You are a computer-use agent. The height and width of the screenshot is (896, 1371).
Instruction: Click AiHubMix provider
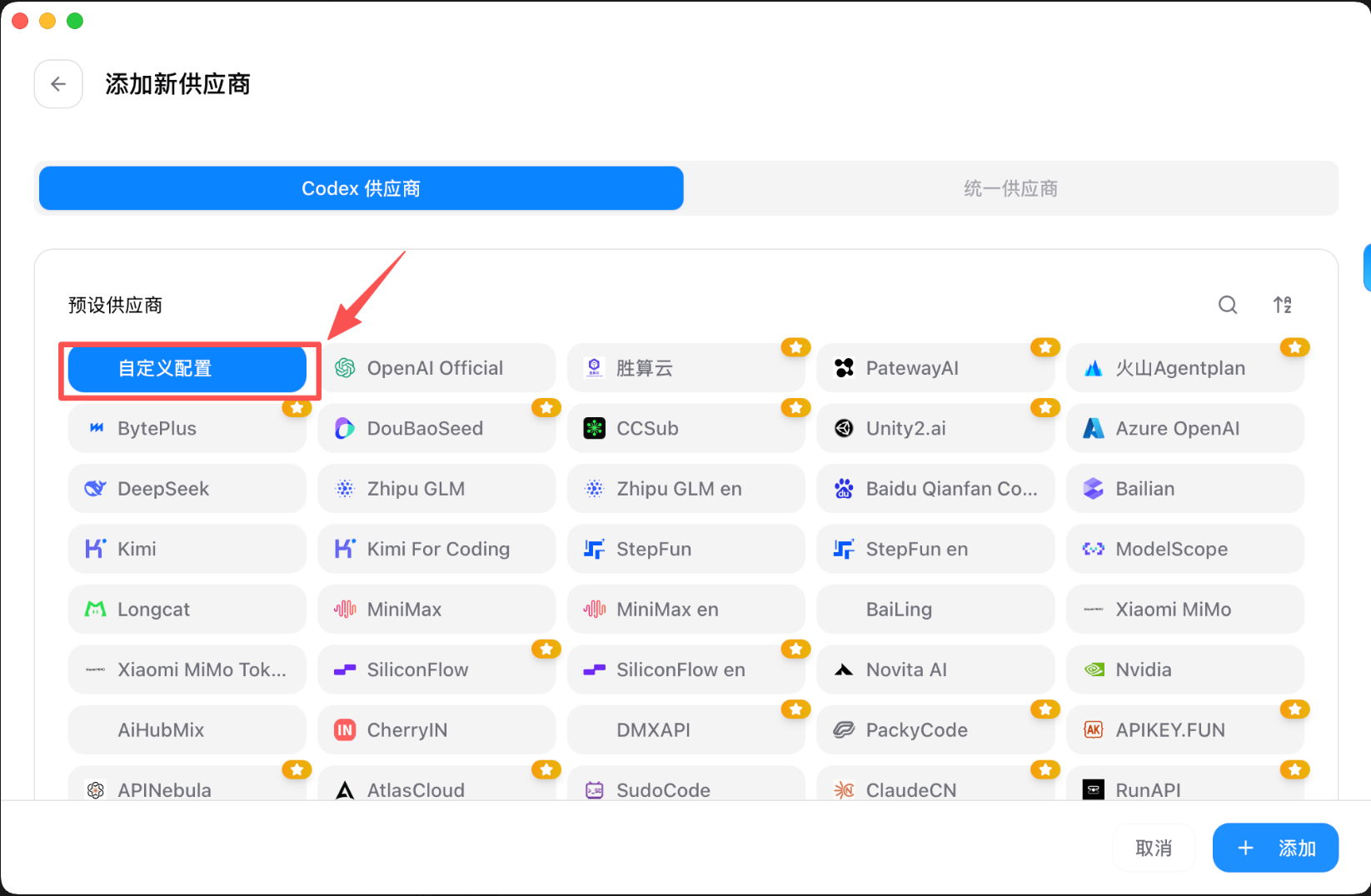[x=187, y=730]
